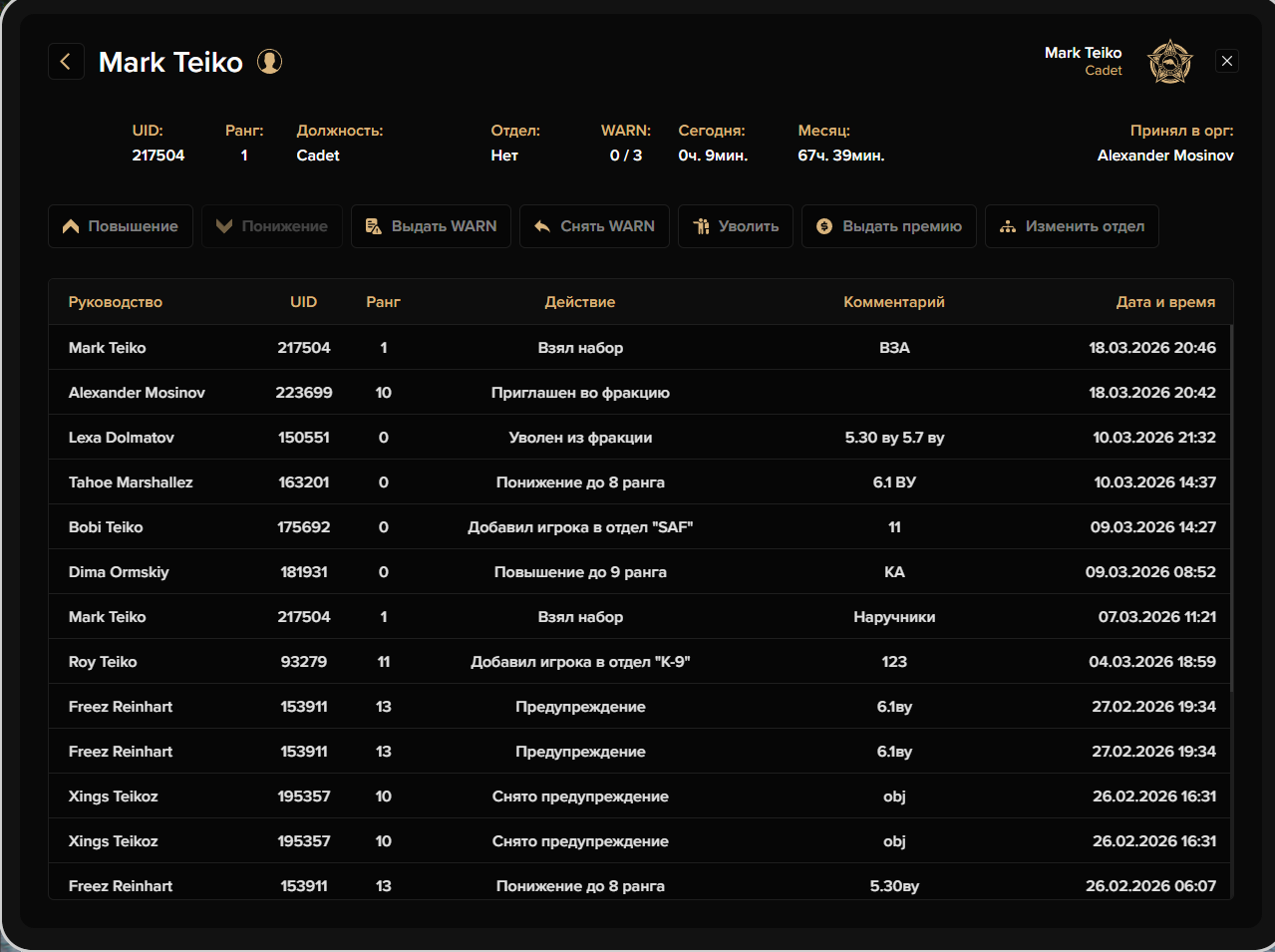Click the Tahoe Marshallez entry

click(x=131, y=482)
